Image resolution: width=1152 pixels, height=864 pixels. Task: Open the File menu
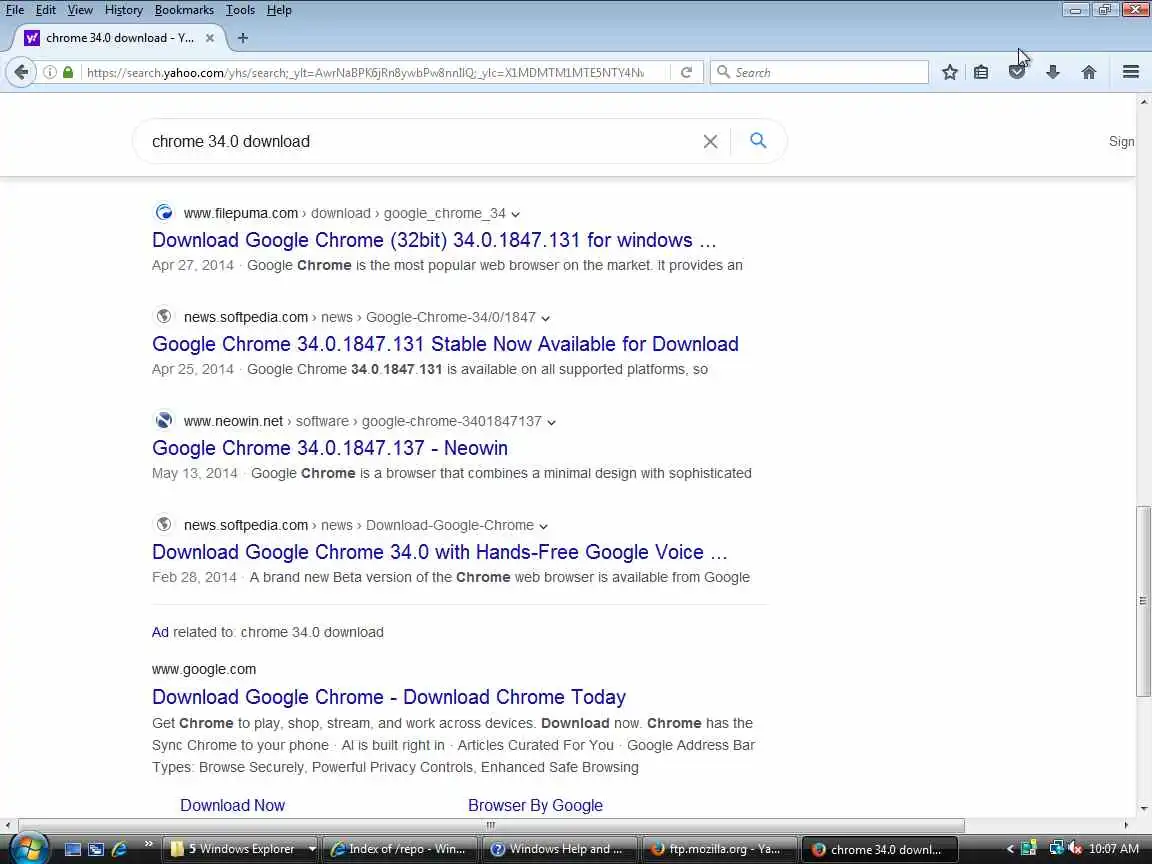[x=15, y=10]
